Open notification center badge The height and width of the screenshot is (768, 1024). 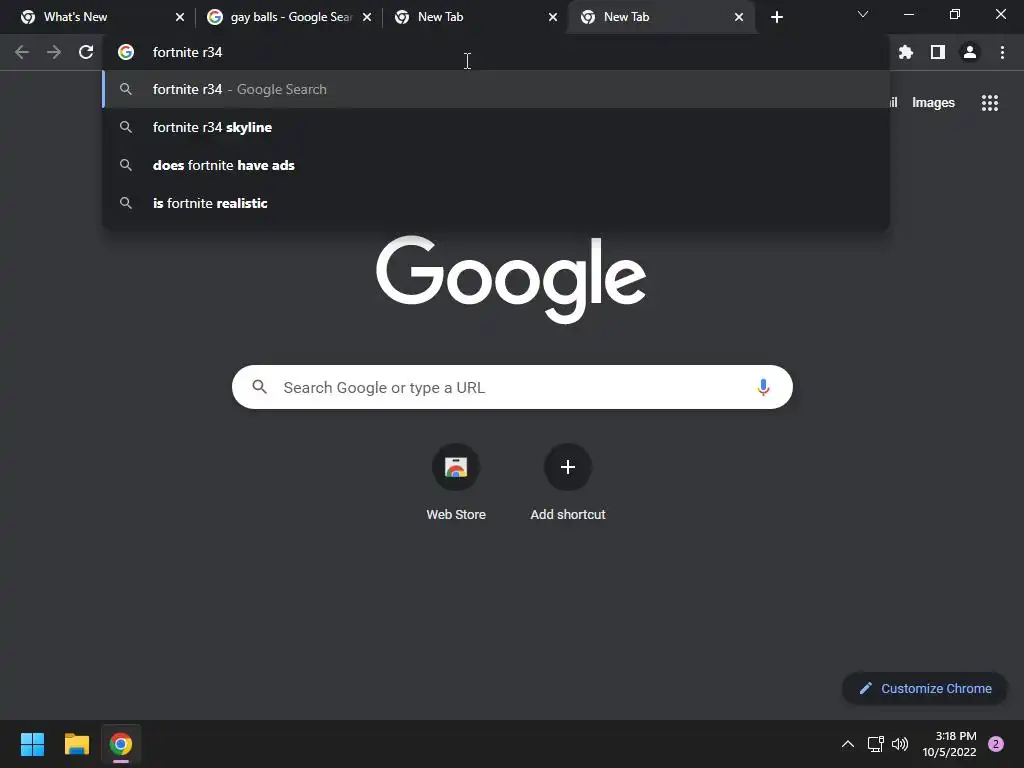point(996,744)
